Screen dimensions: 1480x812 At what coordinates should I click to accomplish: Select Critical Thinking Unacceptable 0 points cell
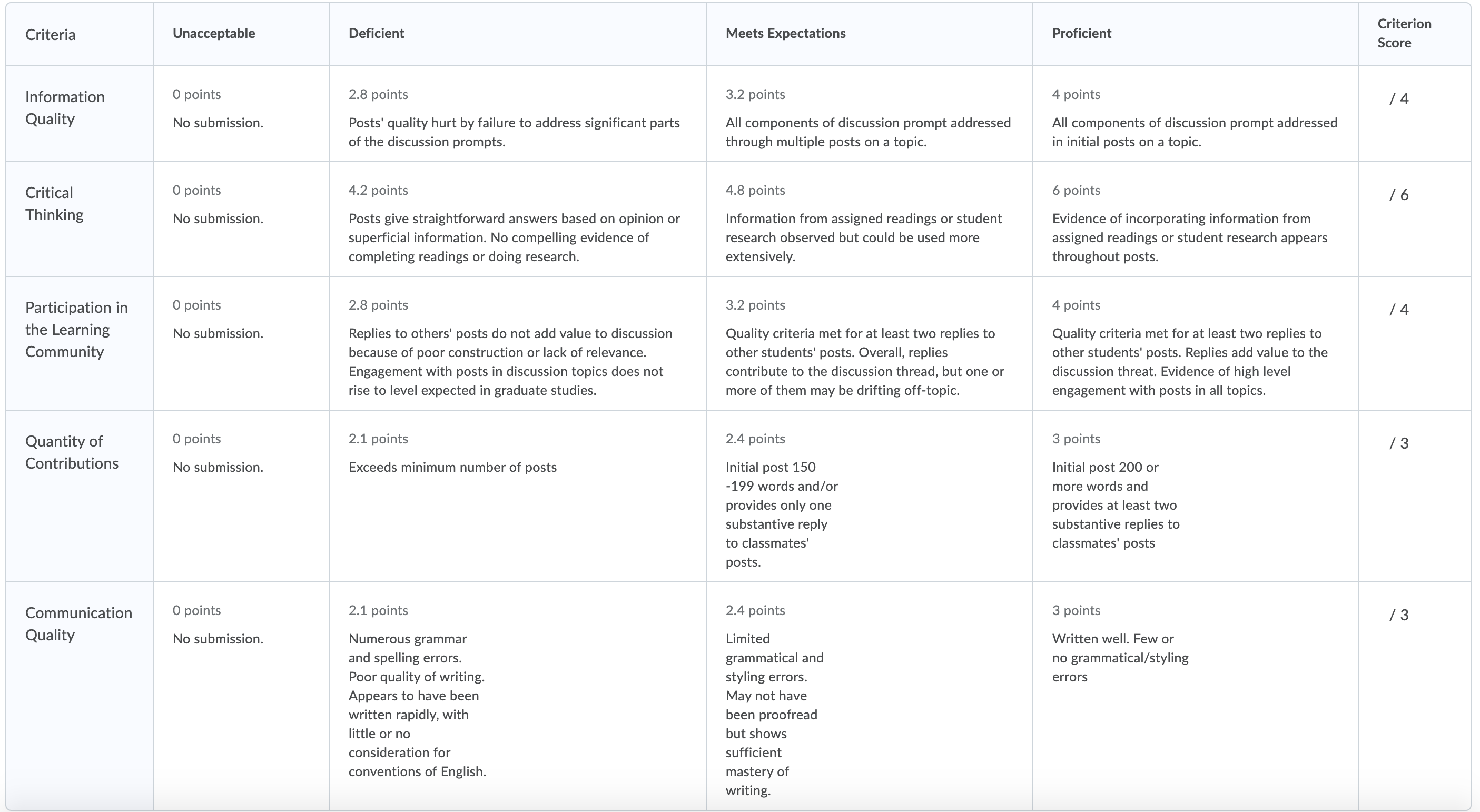coord(241,220)
